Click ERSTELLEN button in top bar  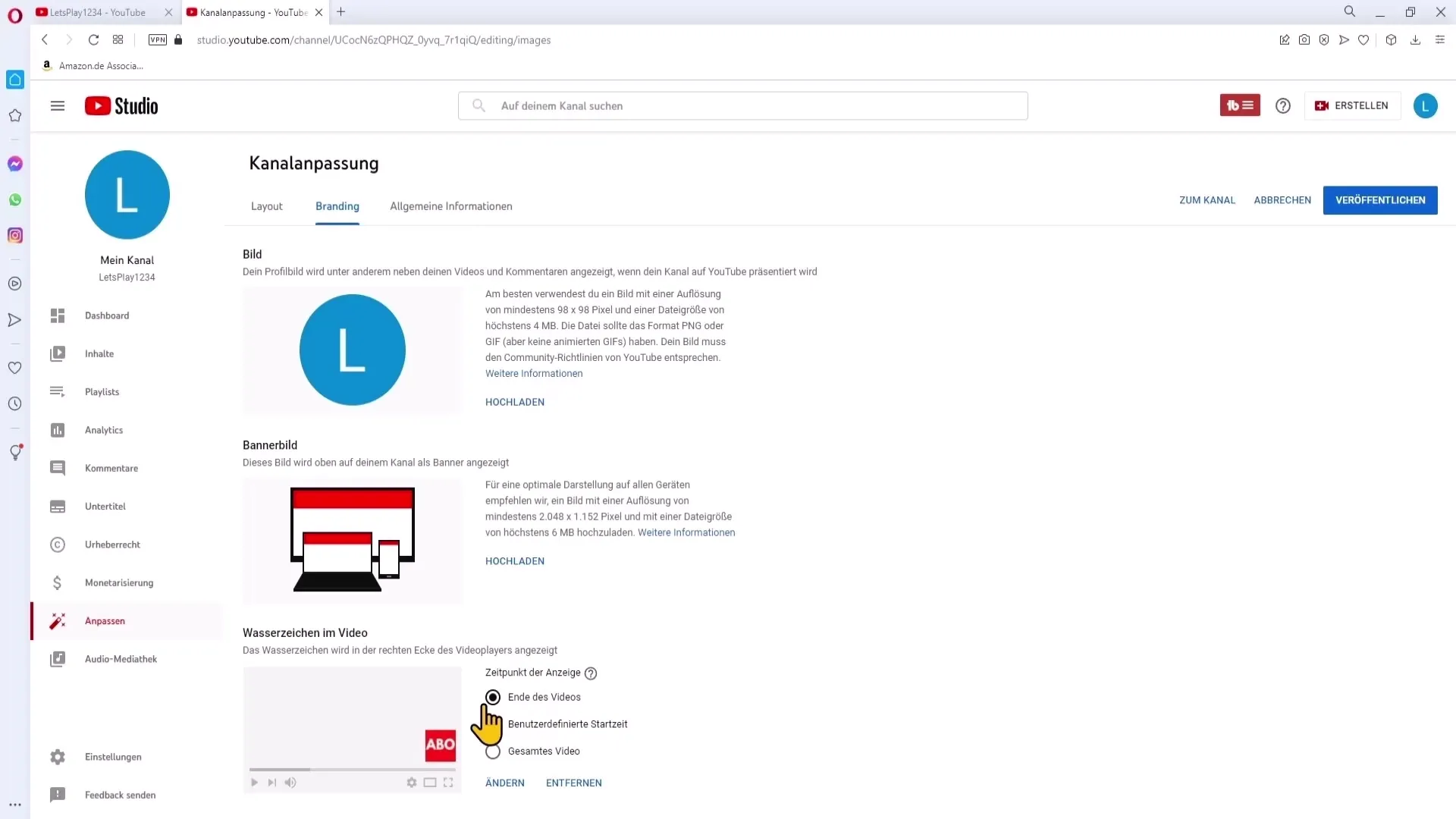pyautogui.click(x=1354, y=105)
